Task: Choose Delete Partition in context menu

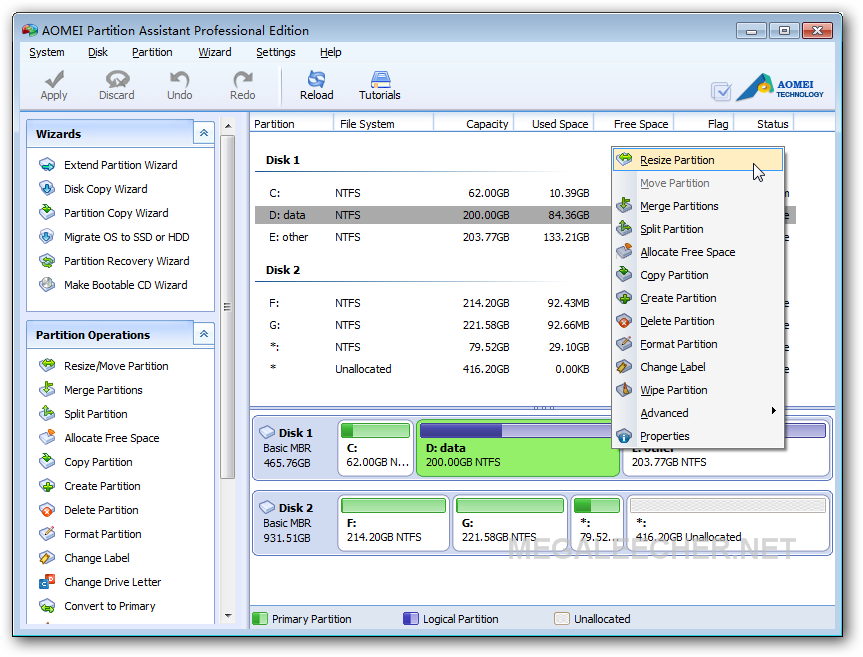Action: (697, 321)
